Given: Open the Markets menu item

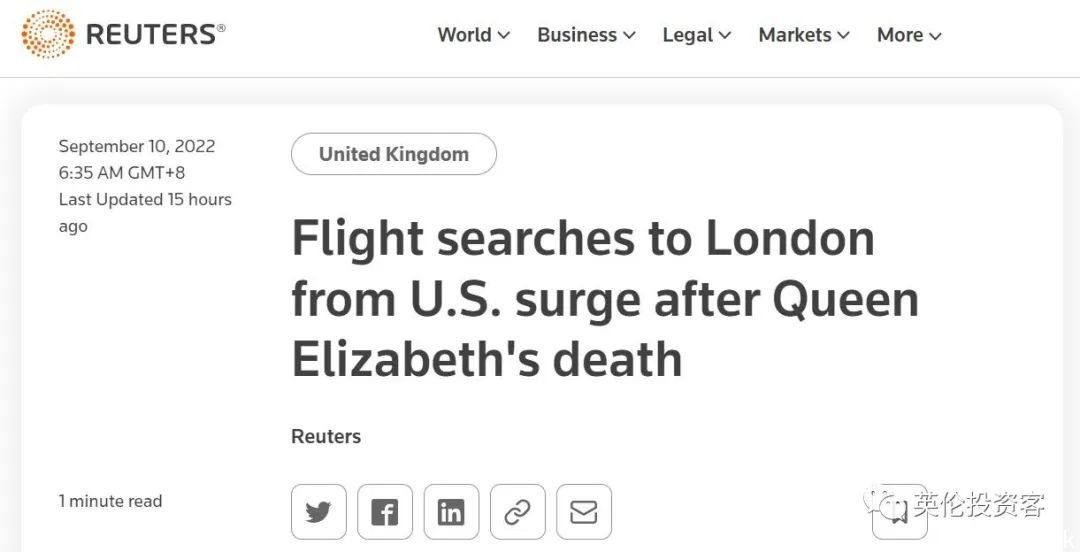Looking at the screenshot, I should click(x=795, y=34).
